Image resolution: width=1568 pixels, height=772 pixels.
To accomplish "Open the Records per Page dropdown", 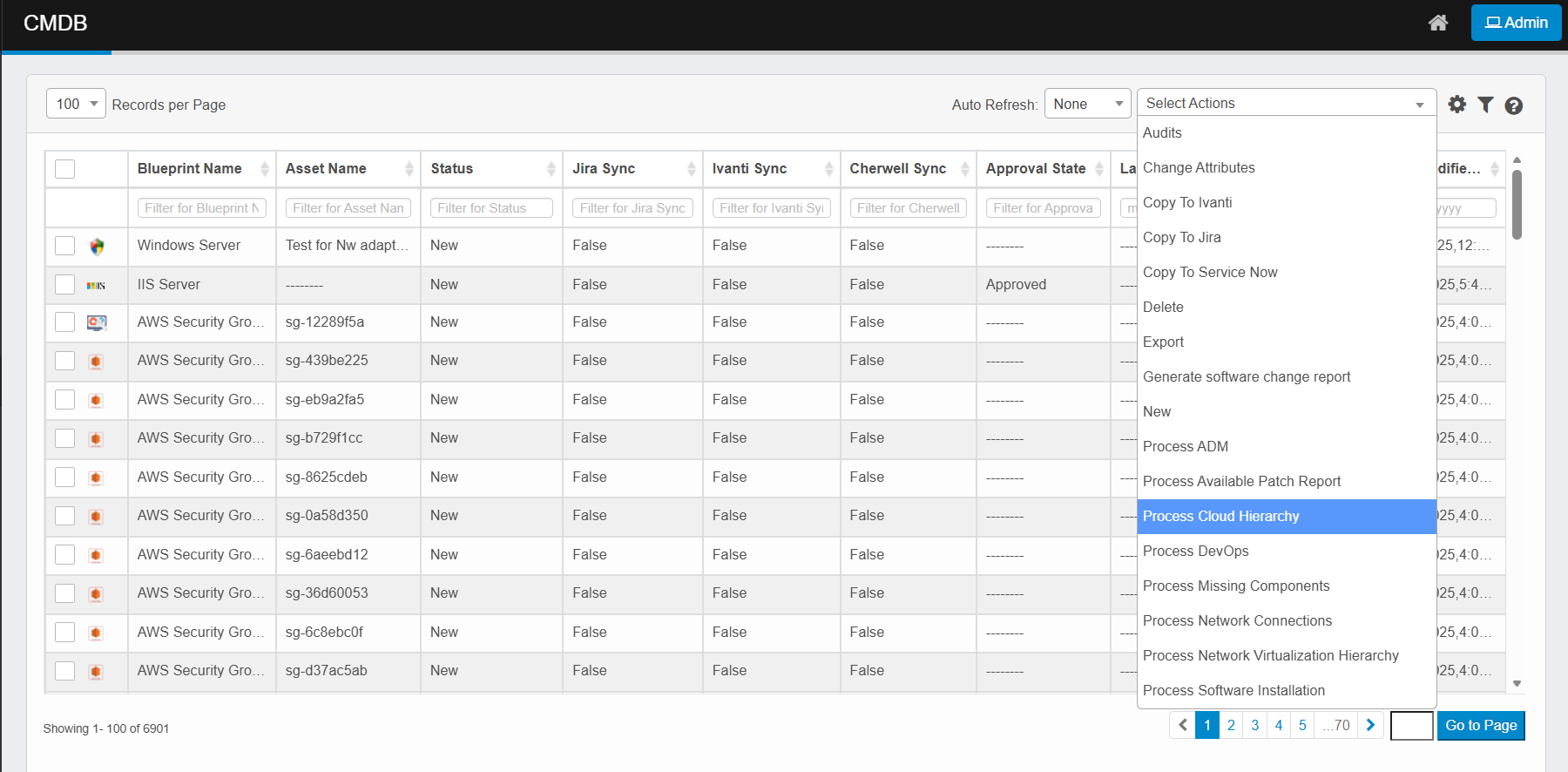I will click(76, 104).
